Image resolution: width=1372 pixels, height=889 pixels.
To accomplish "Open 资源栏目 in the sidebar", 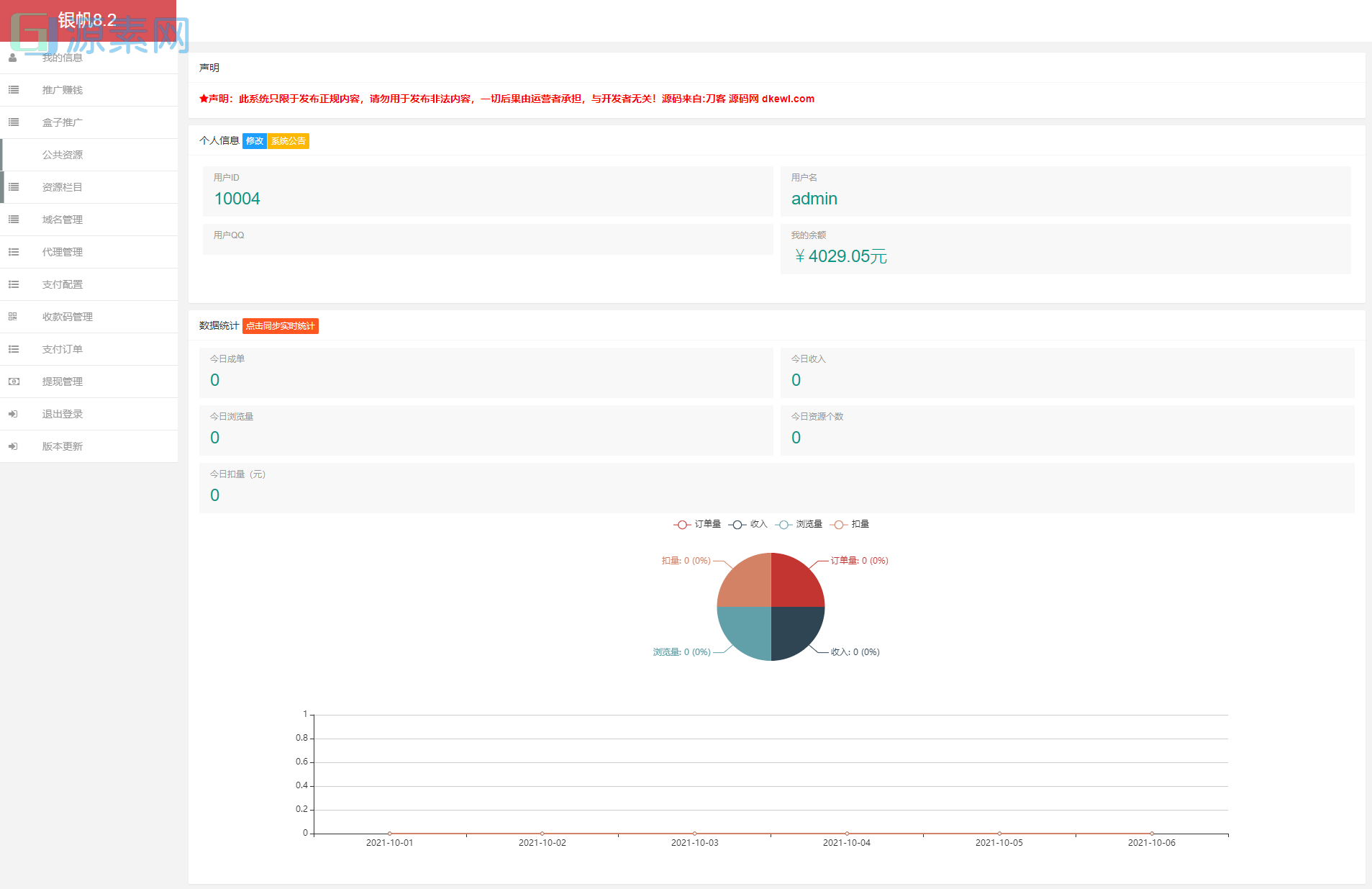I will point(63,187).
